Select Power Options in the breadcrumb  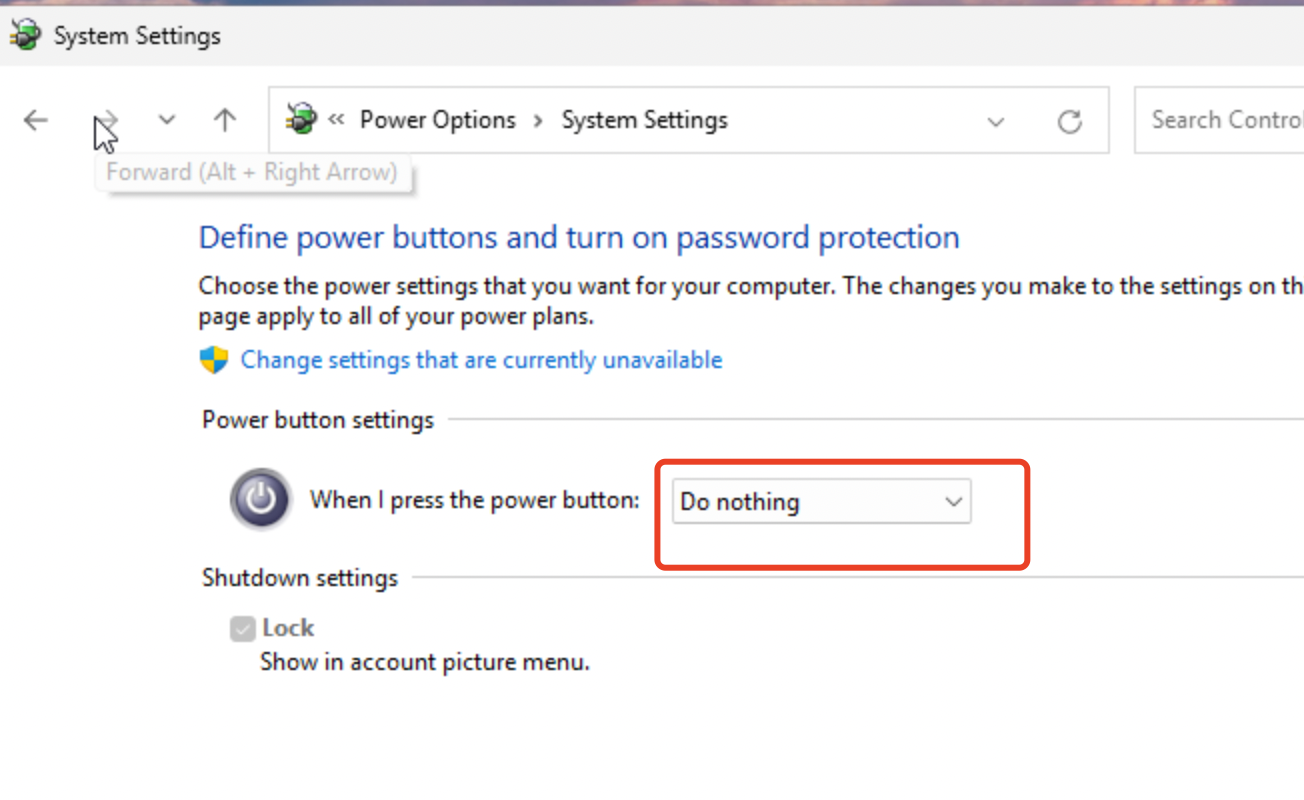(x=438, y=120)
